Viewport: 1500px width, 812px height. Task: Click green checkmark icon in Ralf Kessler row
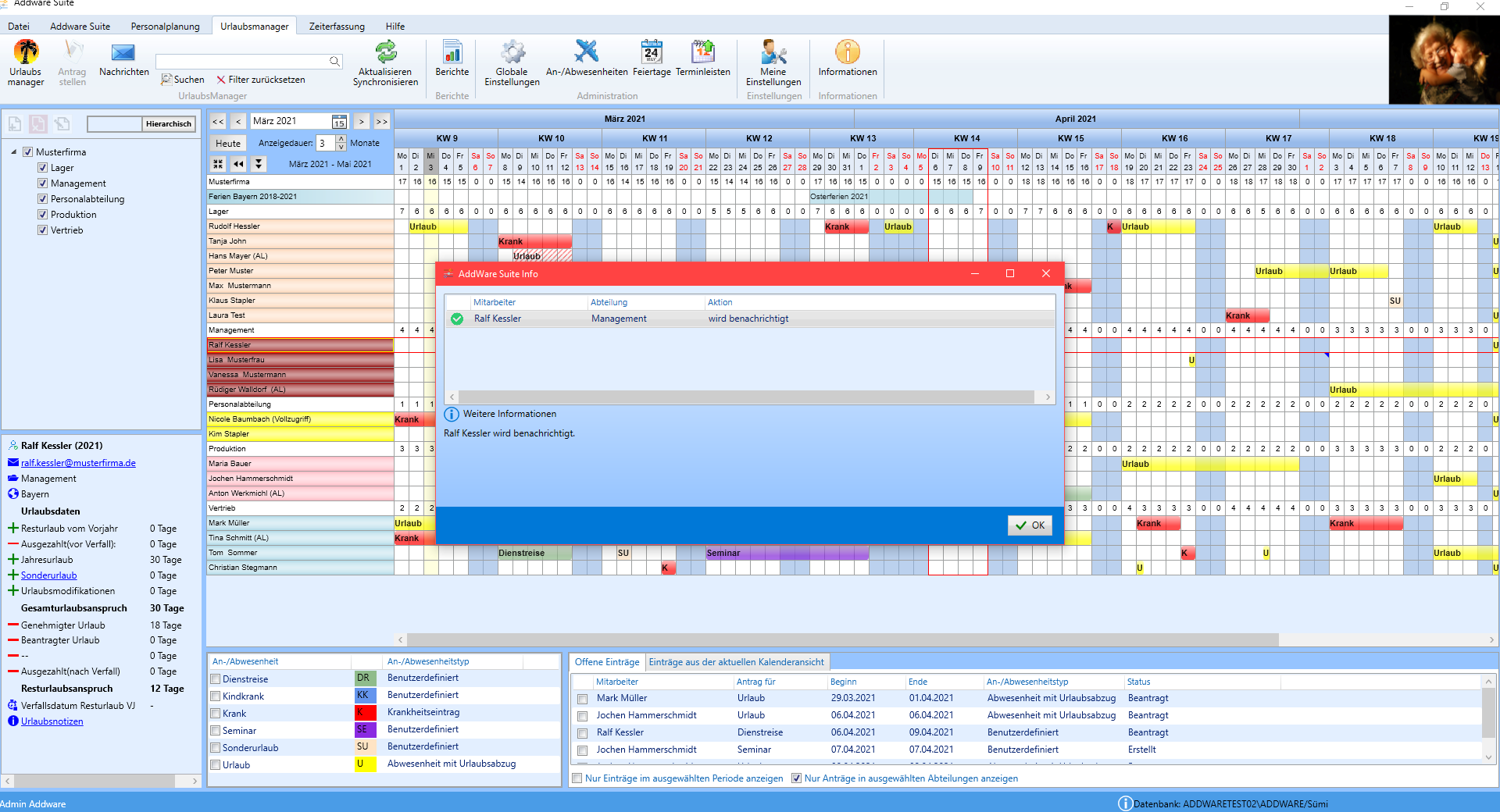pos(457,319)
